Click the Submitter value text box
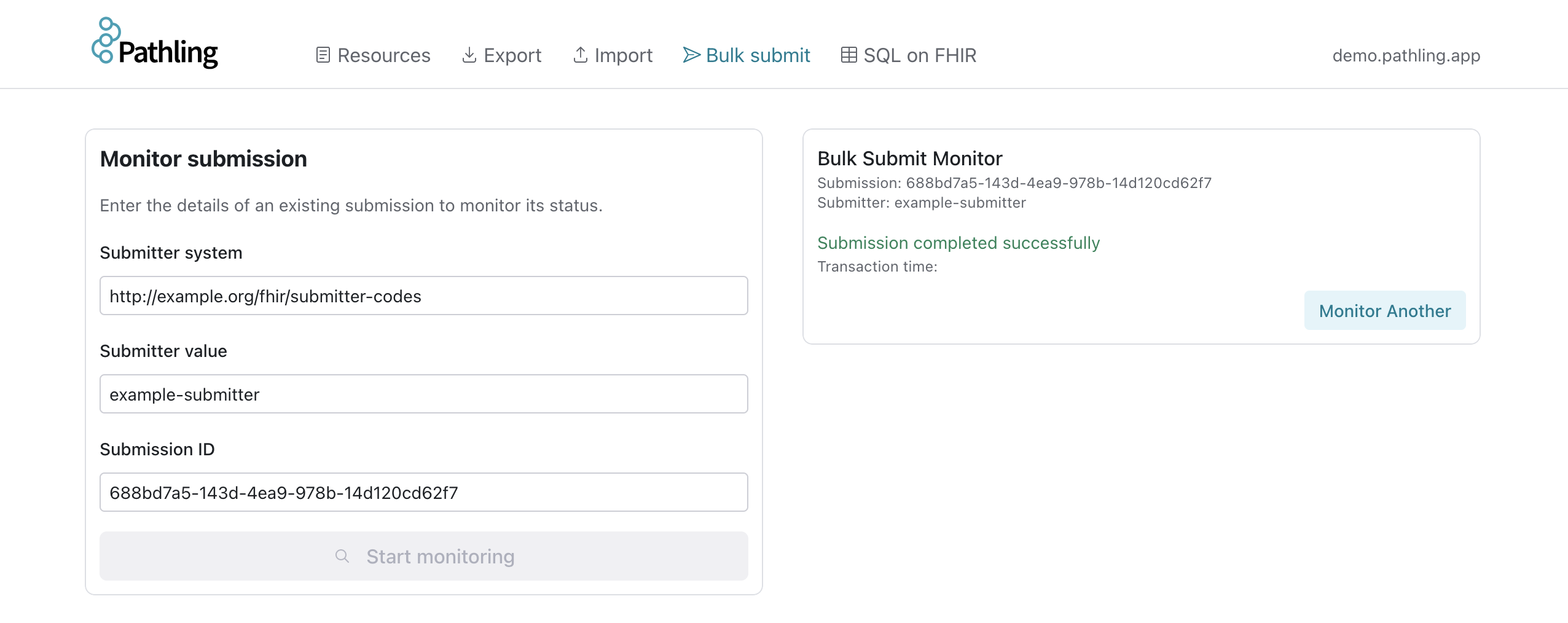 [x=423, y=394]
